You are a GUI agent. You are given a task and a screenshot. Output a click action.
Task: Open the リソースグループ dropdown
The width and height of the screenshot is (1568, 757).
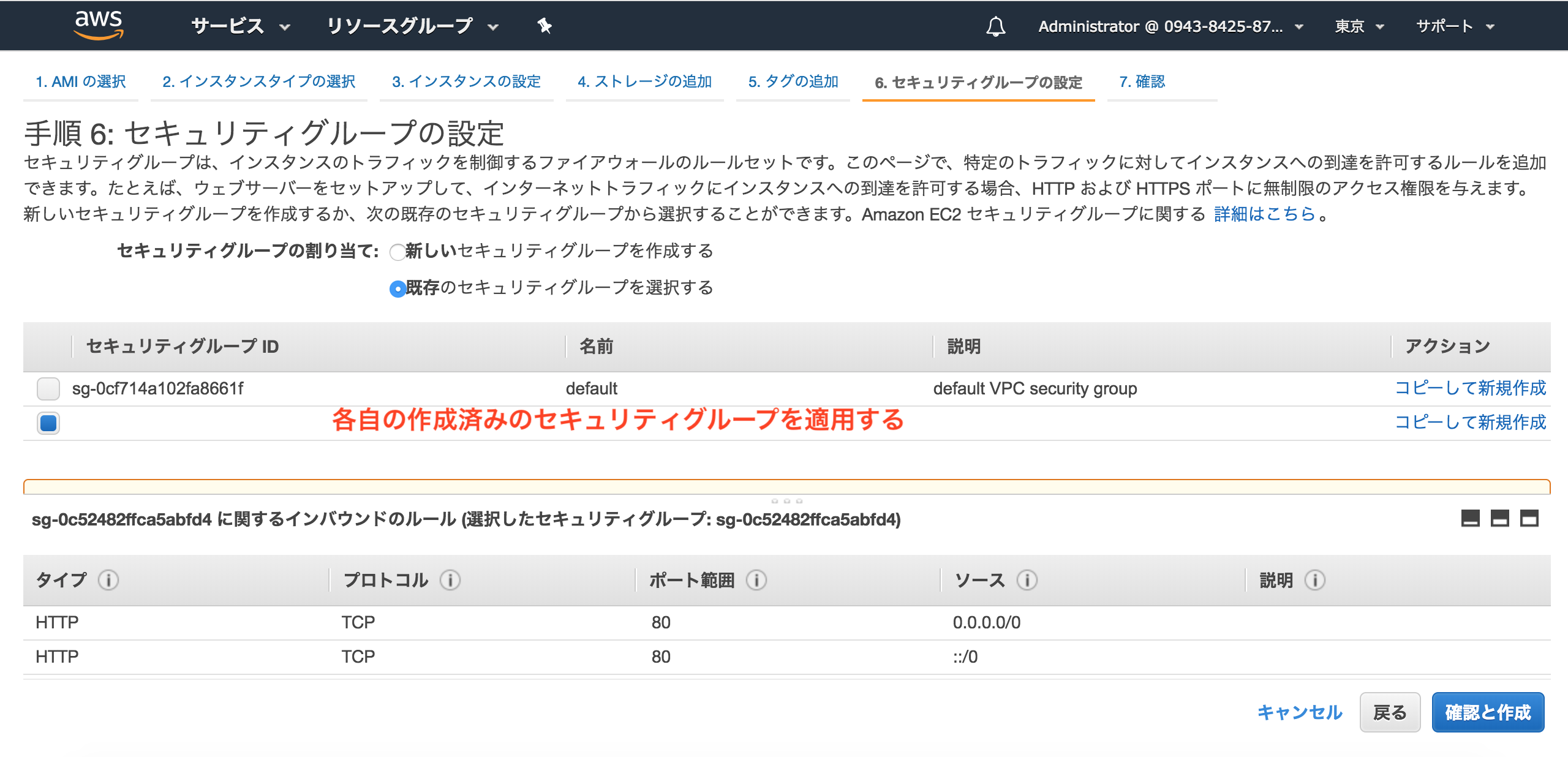(412, 26)
